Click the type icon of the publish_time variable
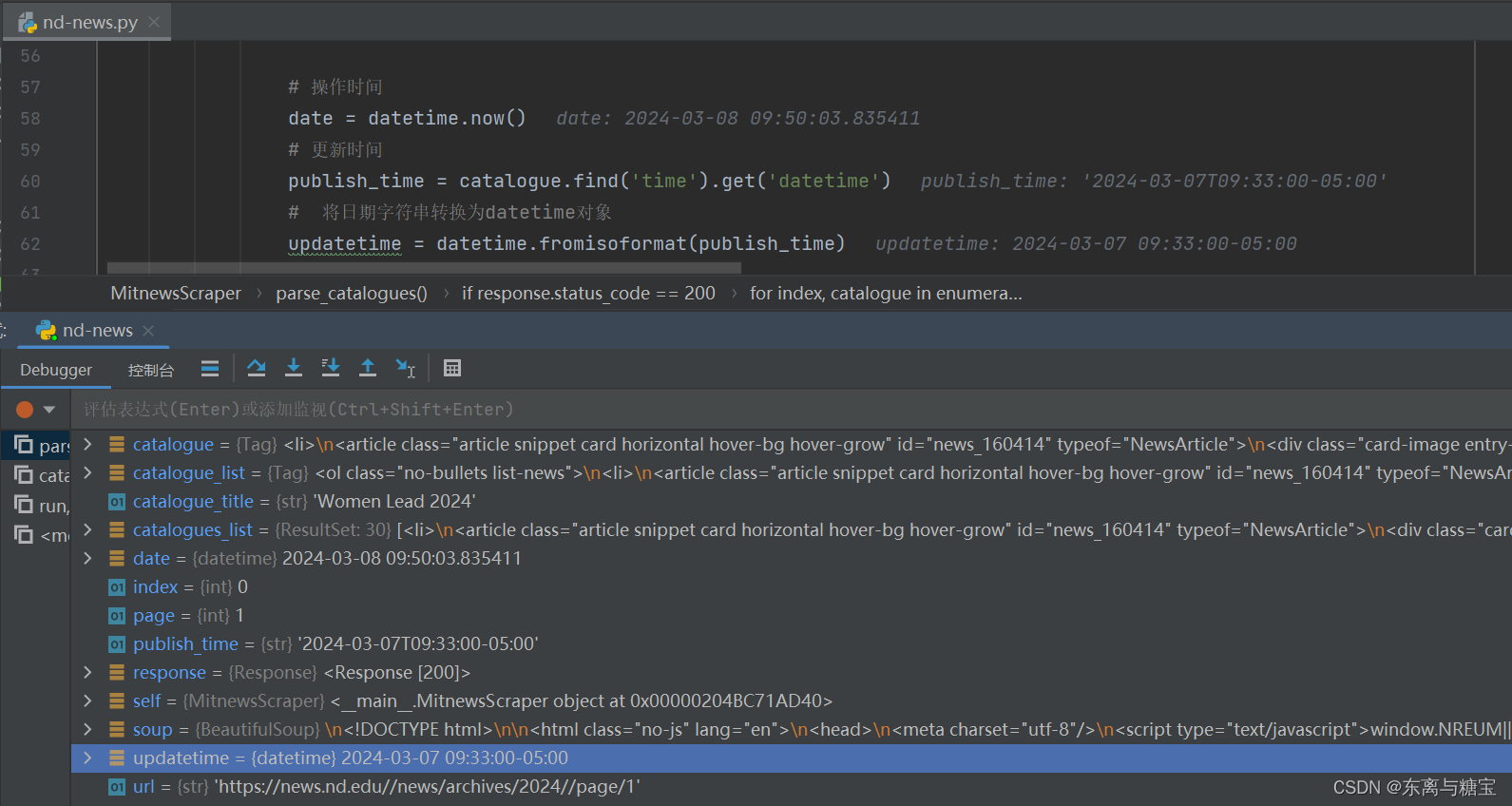The height and width of the screenshot is (806, 1512). click(117, 644)
